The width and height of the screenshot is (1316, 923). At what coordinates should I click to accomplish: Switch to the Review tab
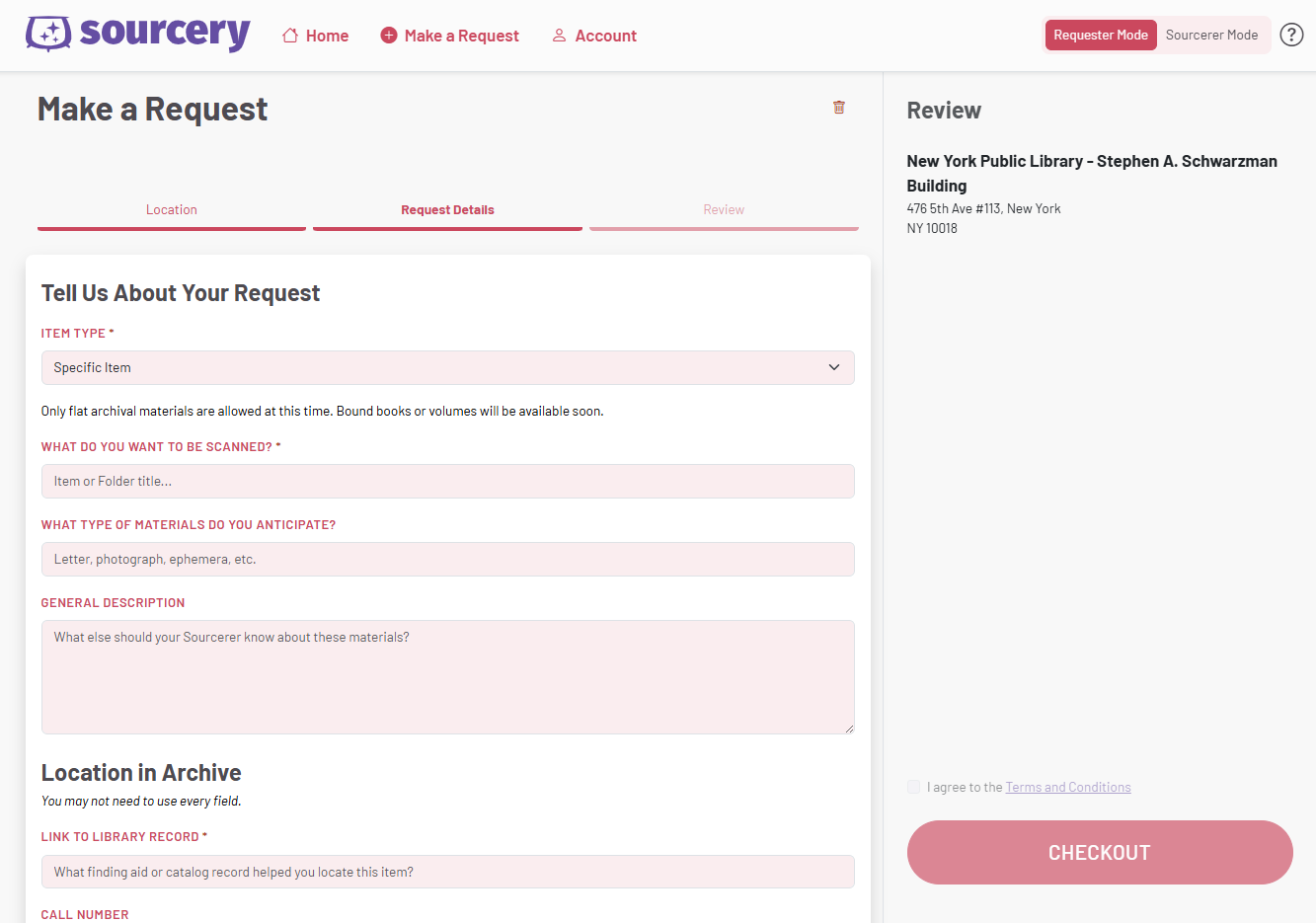[724, 209]
